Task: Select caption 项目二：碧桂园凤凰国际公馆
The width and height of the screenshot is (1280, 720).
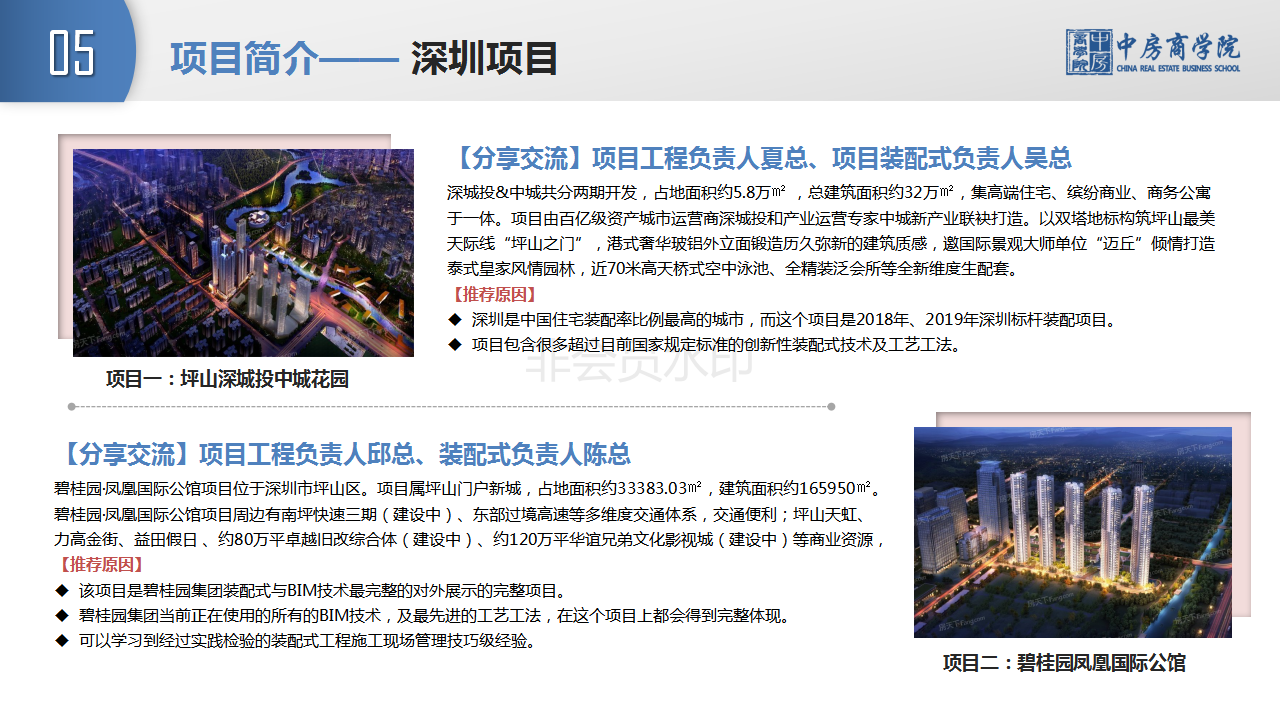Action: click(1064, 663)
